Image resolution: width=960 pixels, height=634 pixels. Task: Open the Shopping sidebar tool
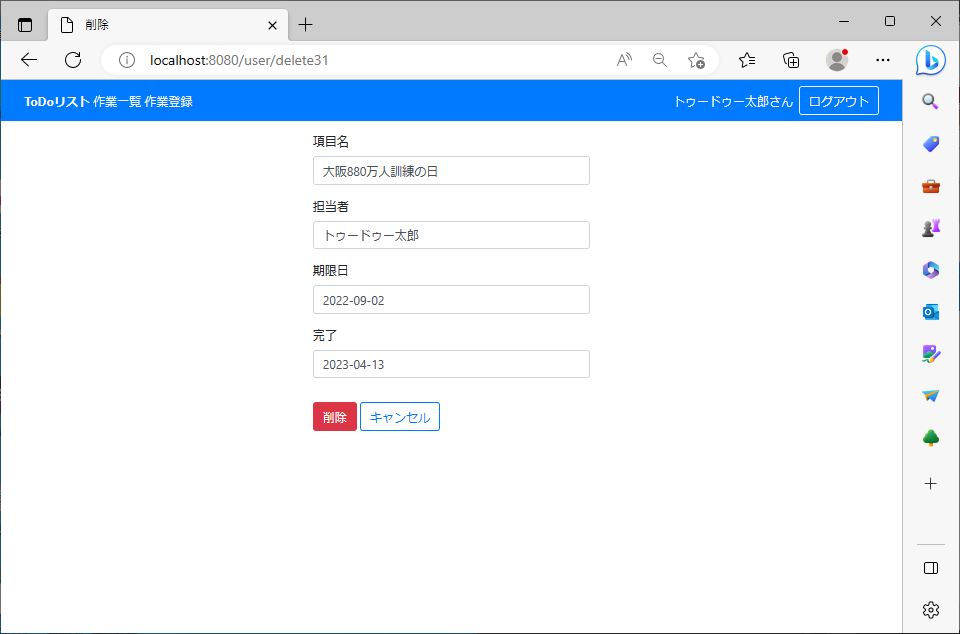click(x=930, y=143)
